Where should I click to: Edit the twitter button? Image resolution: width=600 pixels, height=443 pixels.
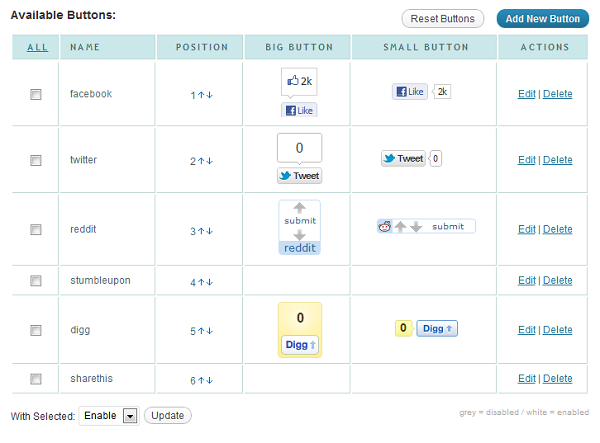tap(527, 160)
